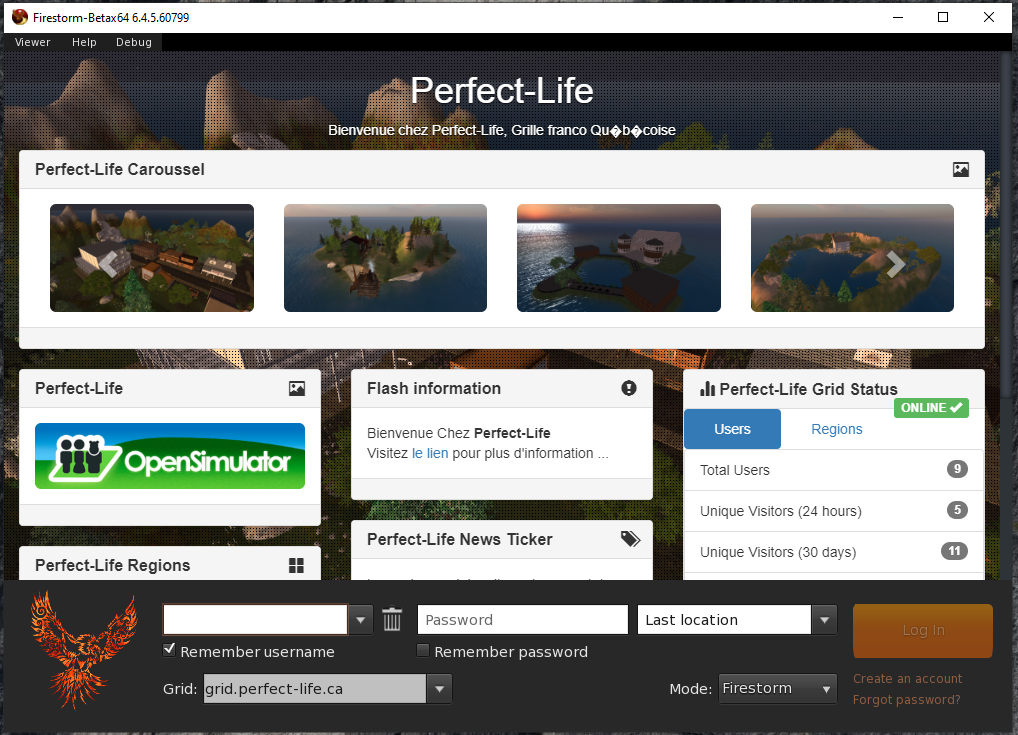The image size is (1018, 735).
Task: Click the Perfect-Life Caroussel image icon
Action: [961, 169]
